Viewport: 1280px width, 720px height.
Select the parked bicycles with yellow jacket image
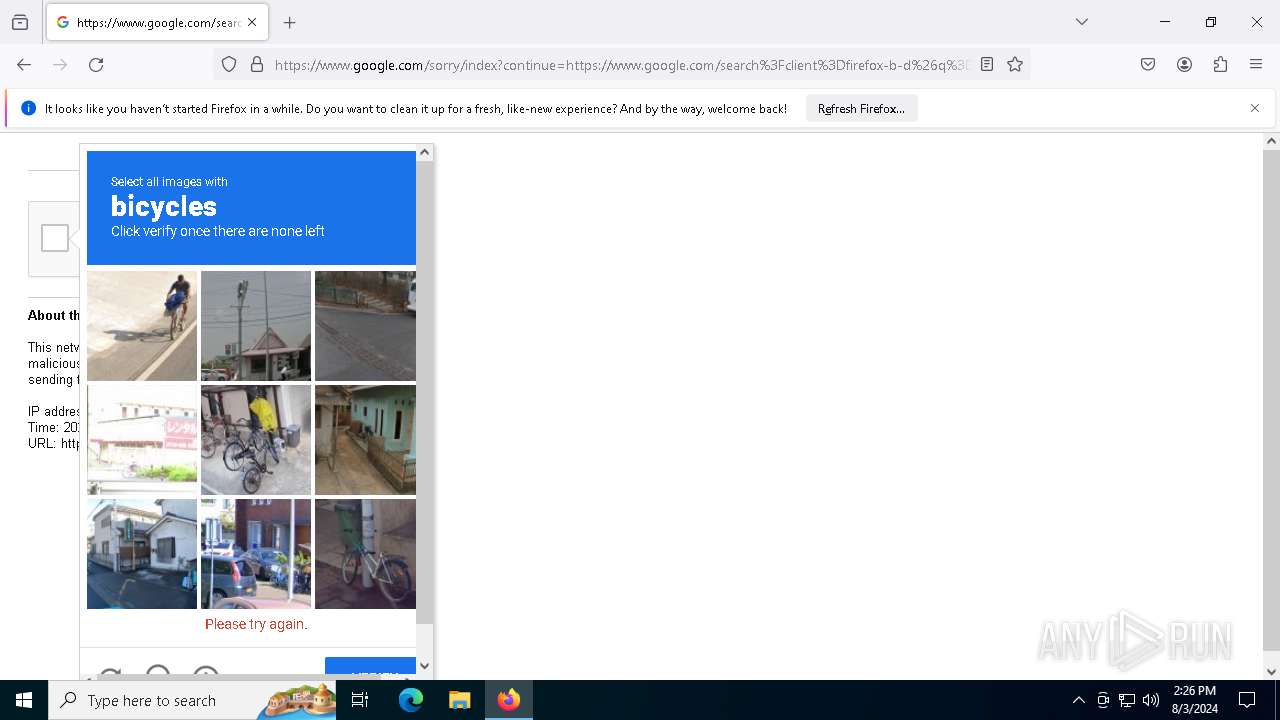[x=256, y=440]
